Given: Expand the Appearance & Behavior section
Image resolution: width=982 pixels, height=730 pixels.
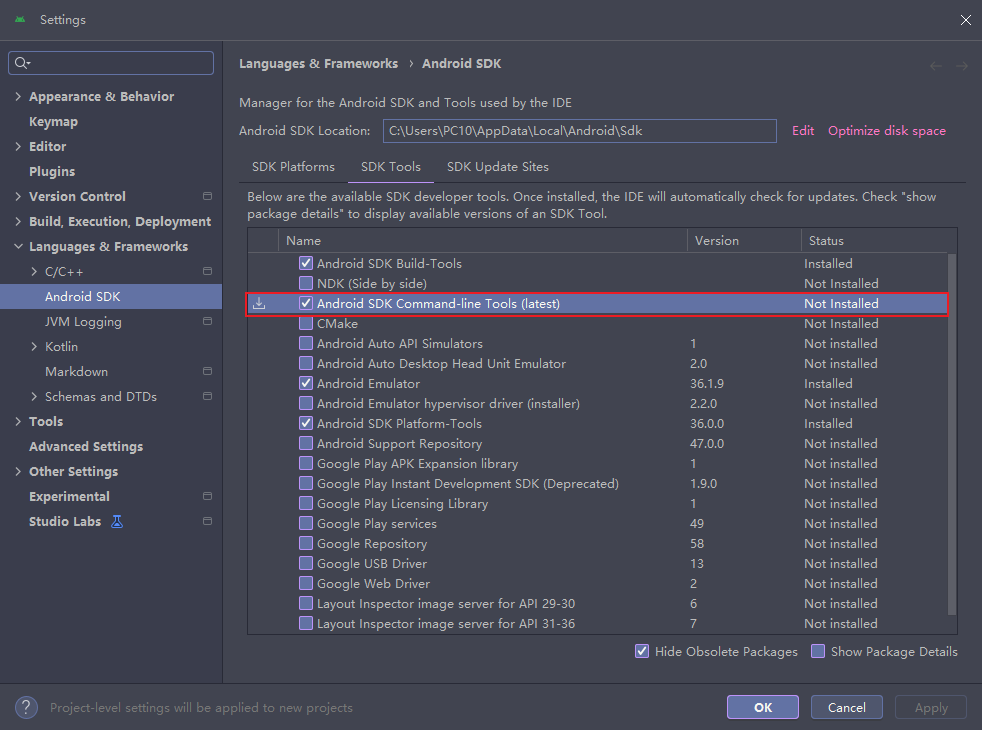Looking at the screenshot, I should tap(18, 97).
